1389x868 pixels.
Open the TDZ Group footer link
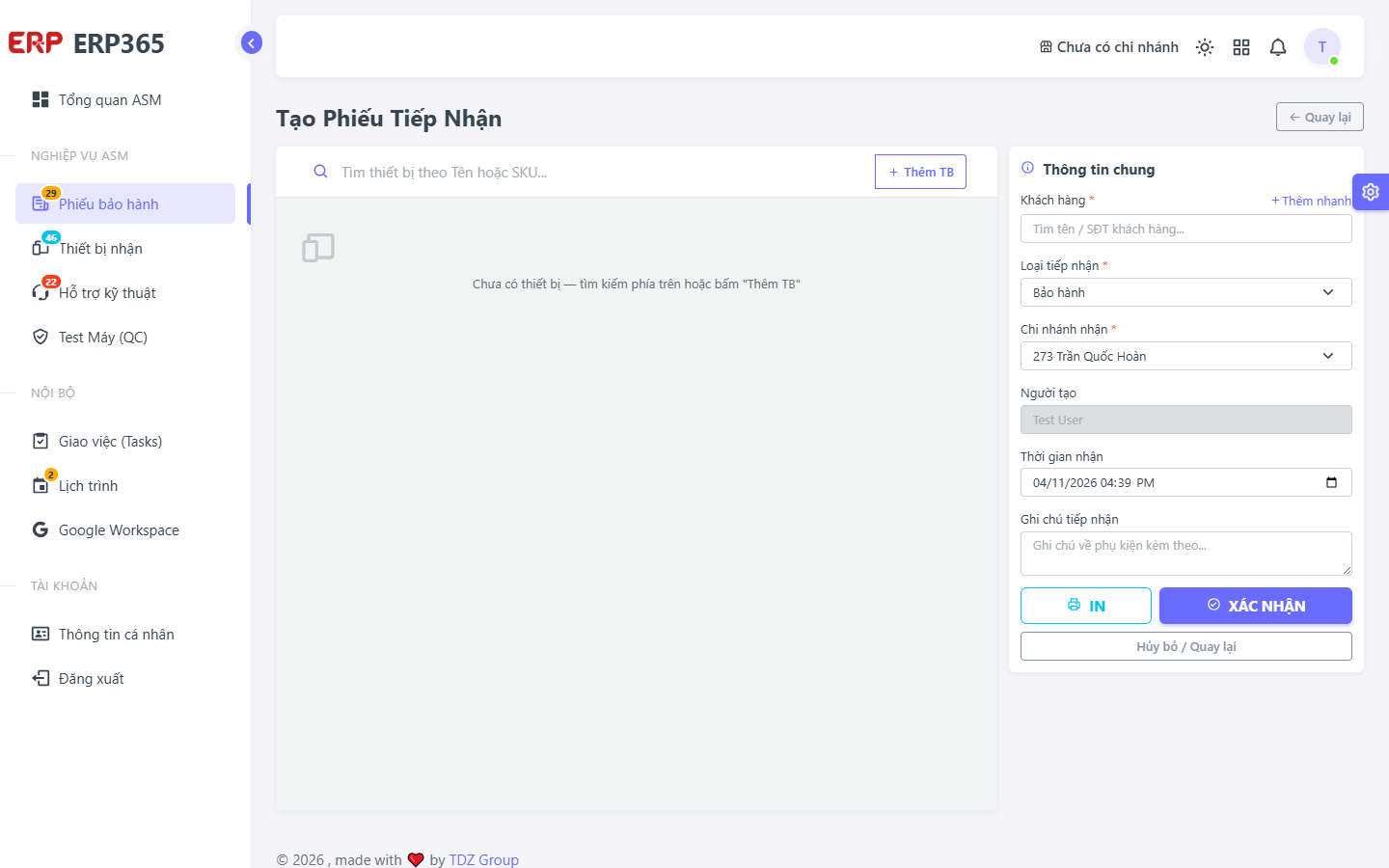484,859
